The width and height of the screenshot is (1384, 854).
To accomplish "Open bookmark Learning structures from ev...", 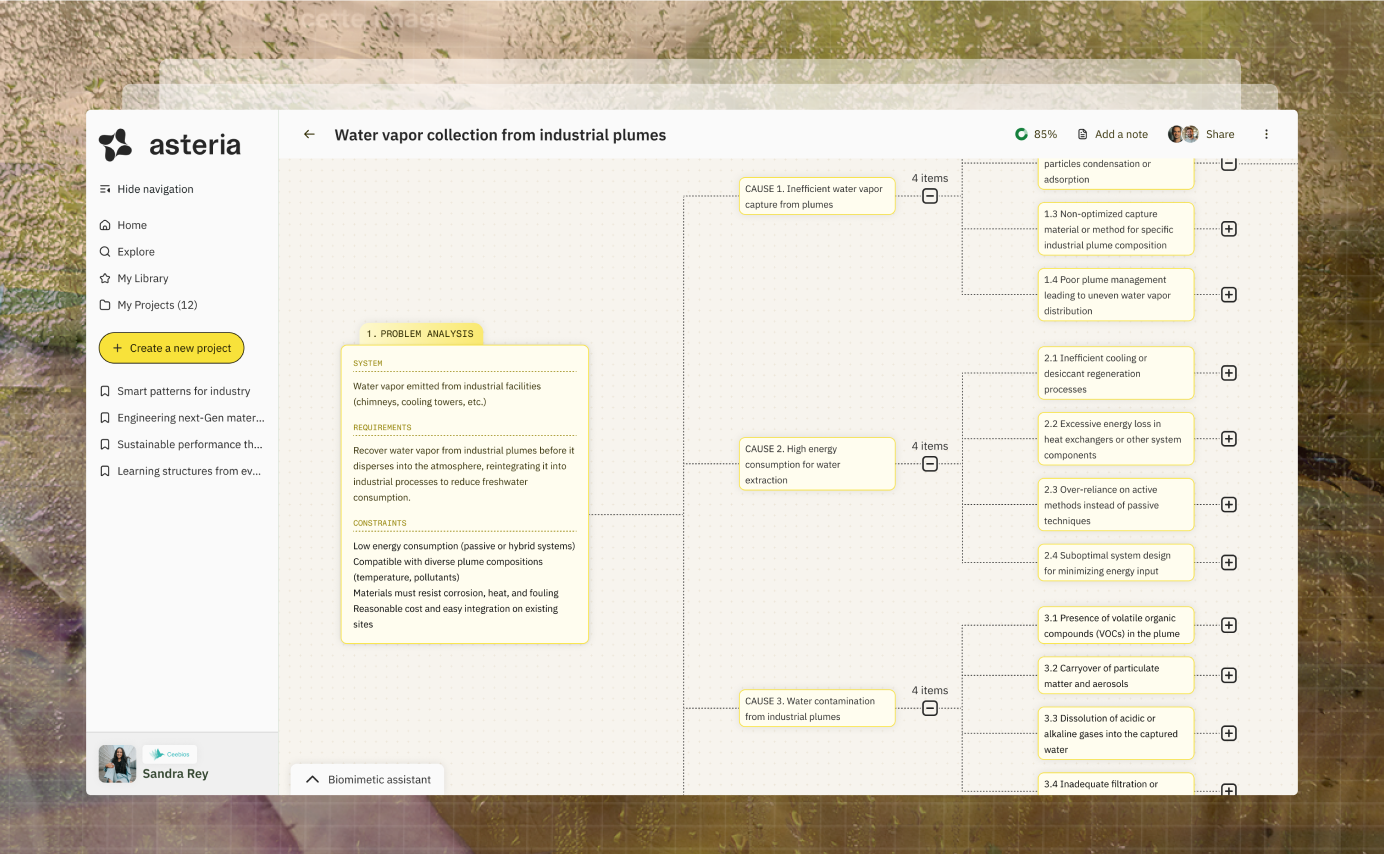I will pyautogui.click(x=189, y=471).
